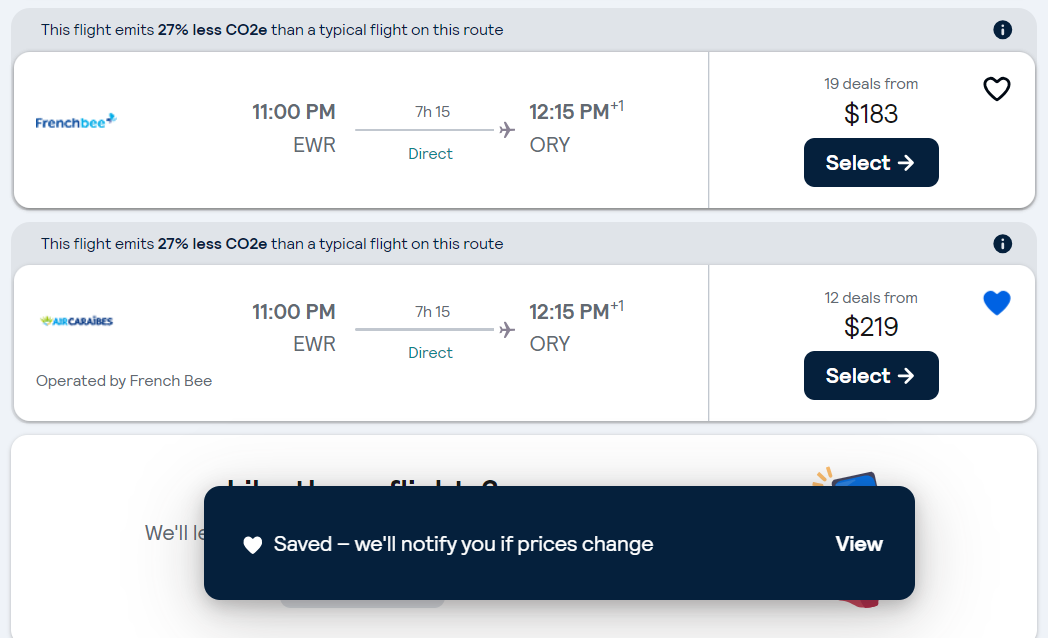The height and width of the screenshot is (638, 1048).
Task: Click the Direct label on the Air Caraïbes flight
Action: (x=430, y=352)
